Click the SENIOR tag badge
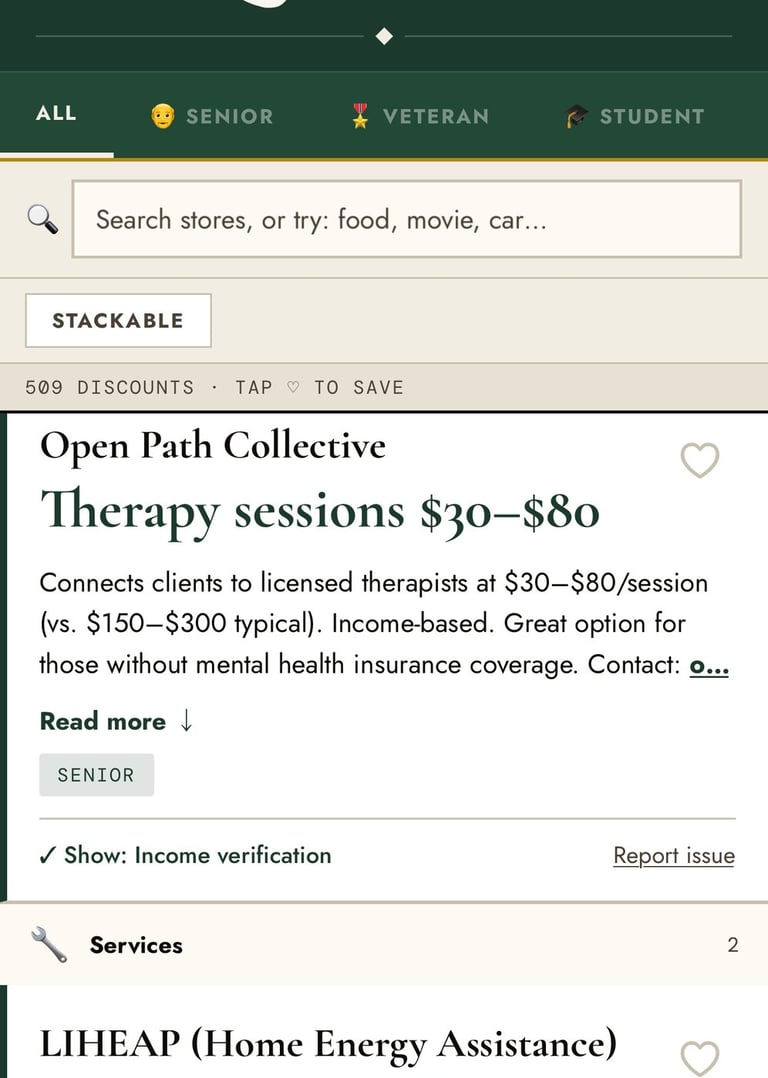The width and height of the screenshot is (768, 1078). pyautogui.click(x=96, y=775)
